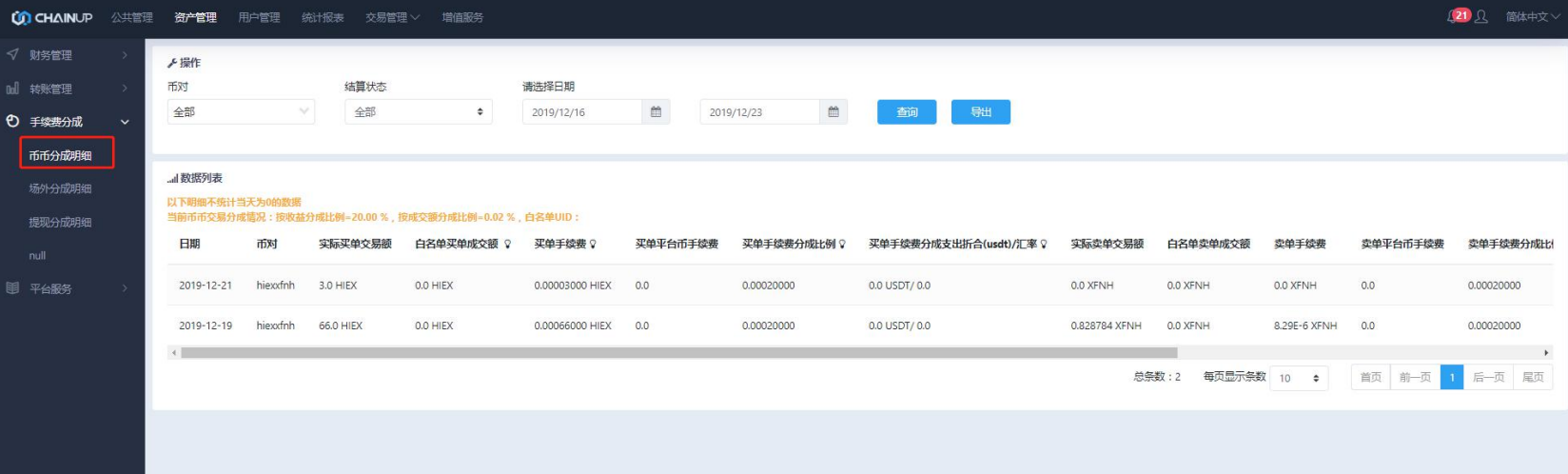1568x474 pixels.
Task: Click the 平台服务 sidebar icon
Action: coord(12,288)
